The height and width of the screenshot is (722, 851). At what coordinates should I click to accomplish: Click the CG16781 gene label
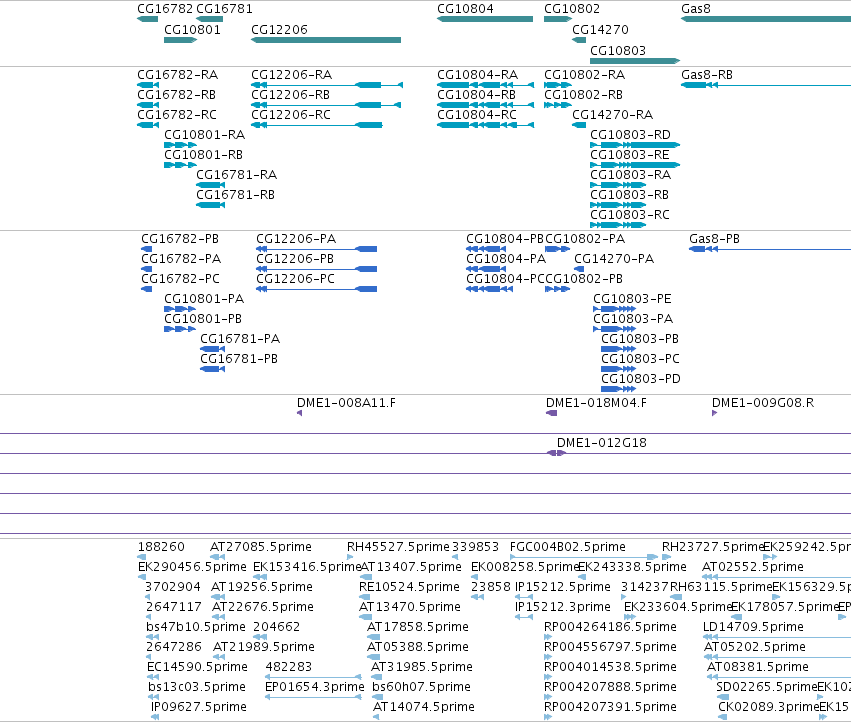224,9
